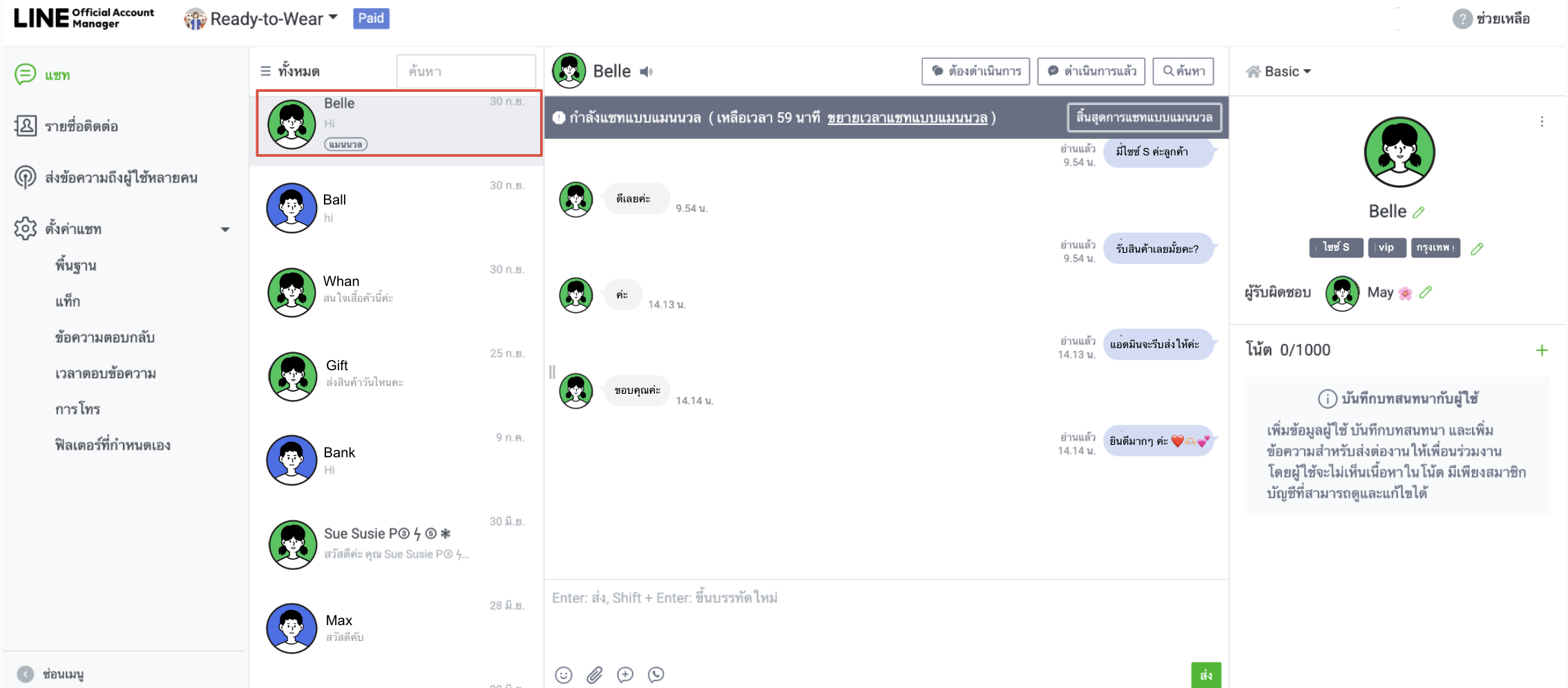Mark chat as requiring follow-up
The image size is (1568, 688).
pos(975,71)
